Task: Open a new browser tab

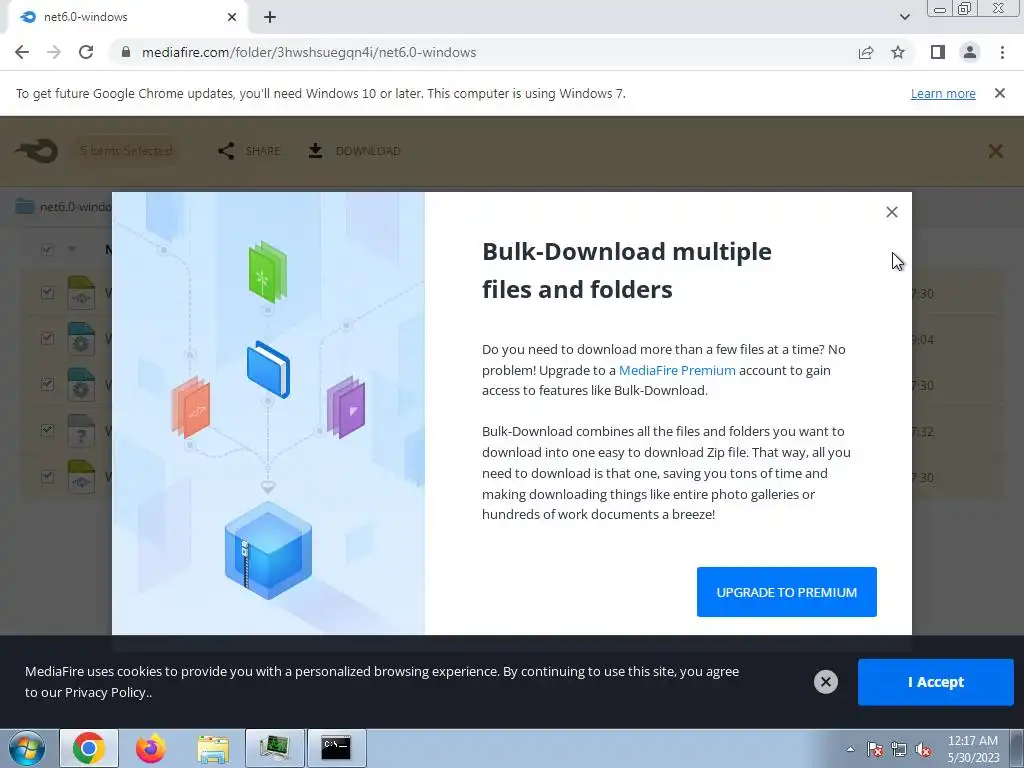Action: click(270, 17)
